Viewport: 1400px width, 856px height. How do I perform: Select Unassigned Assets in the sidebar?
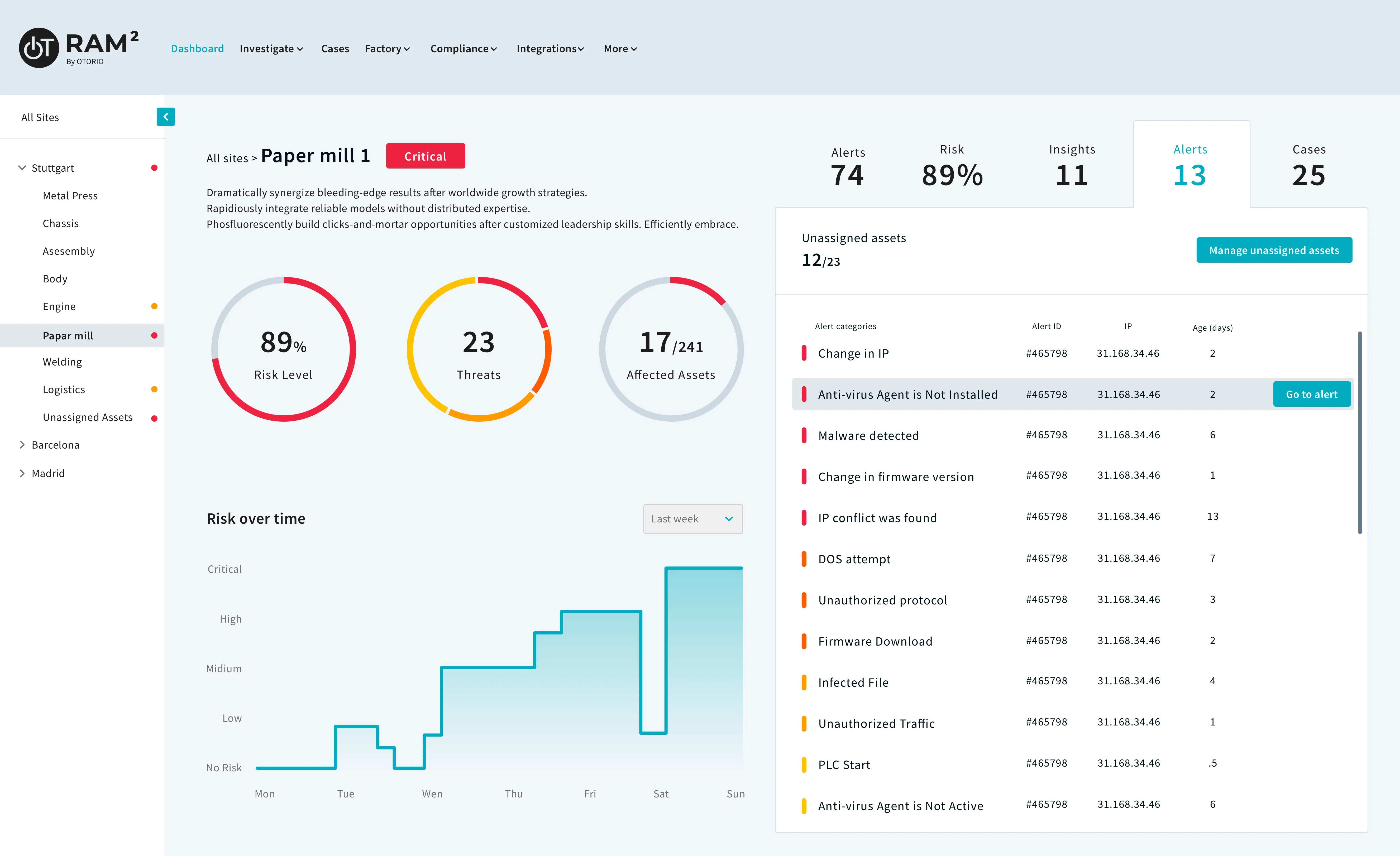pyautogui.click(x=88, y=417)
